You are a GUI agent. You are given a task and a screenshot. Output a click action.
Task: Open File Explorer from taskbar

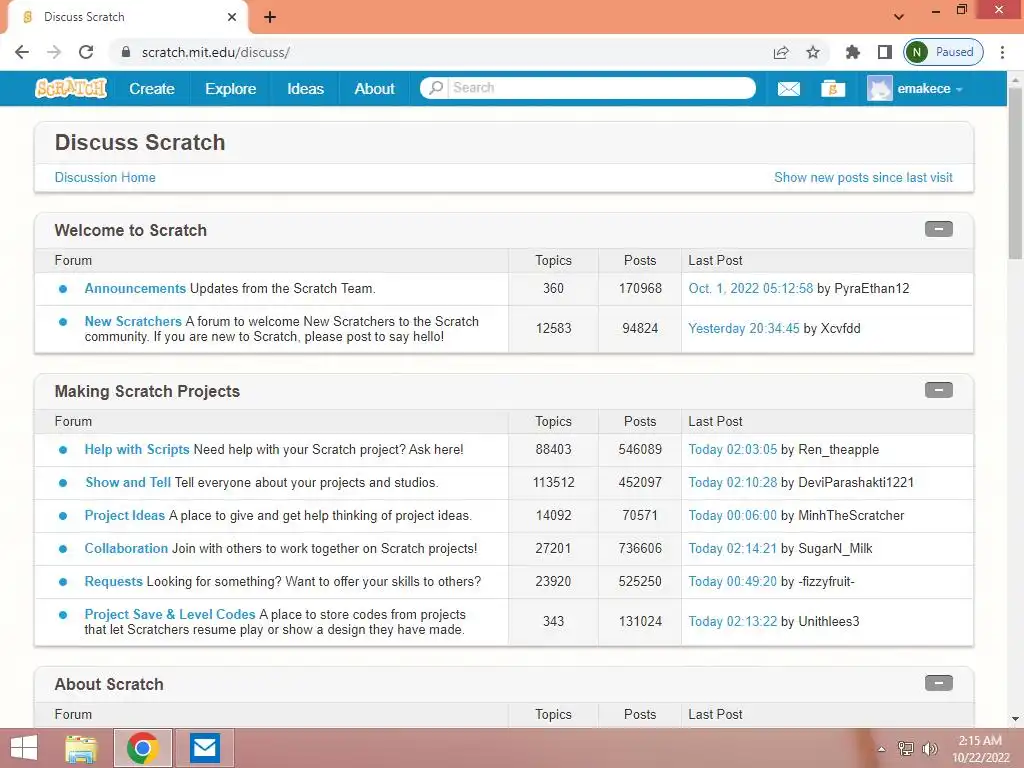coord(82,748)
